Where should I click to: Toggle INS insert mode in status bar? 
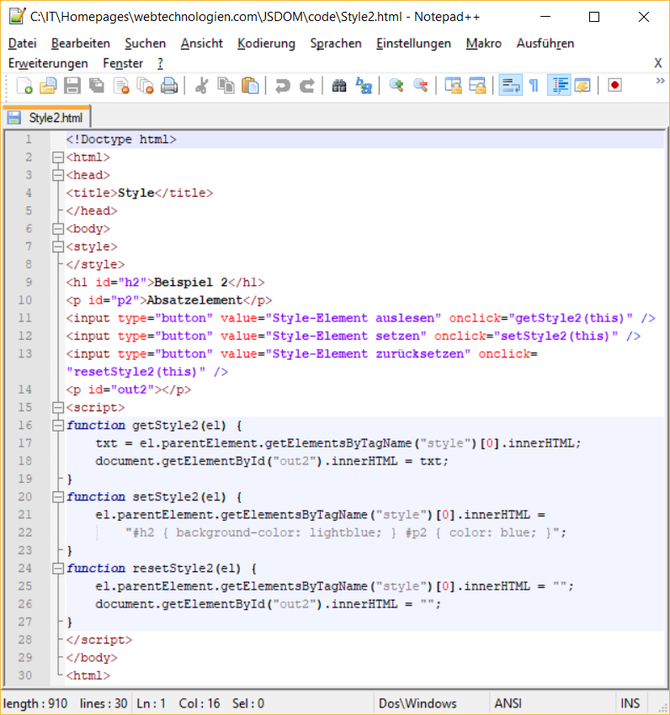[x=630, y=703]
